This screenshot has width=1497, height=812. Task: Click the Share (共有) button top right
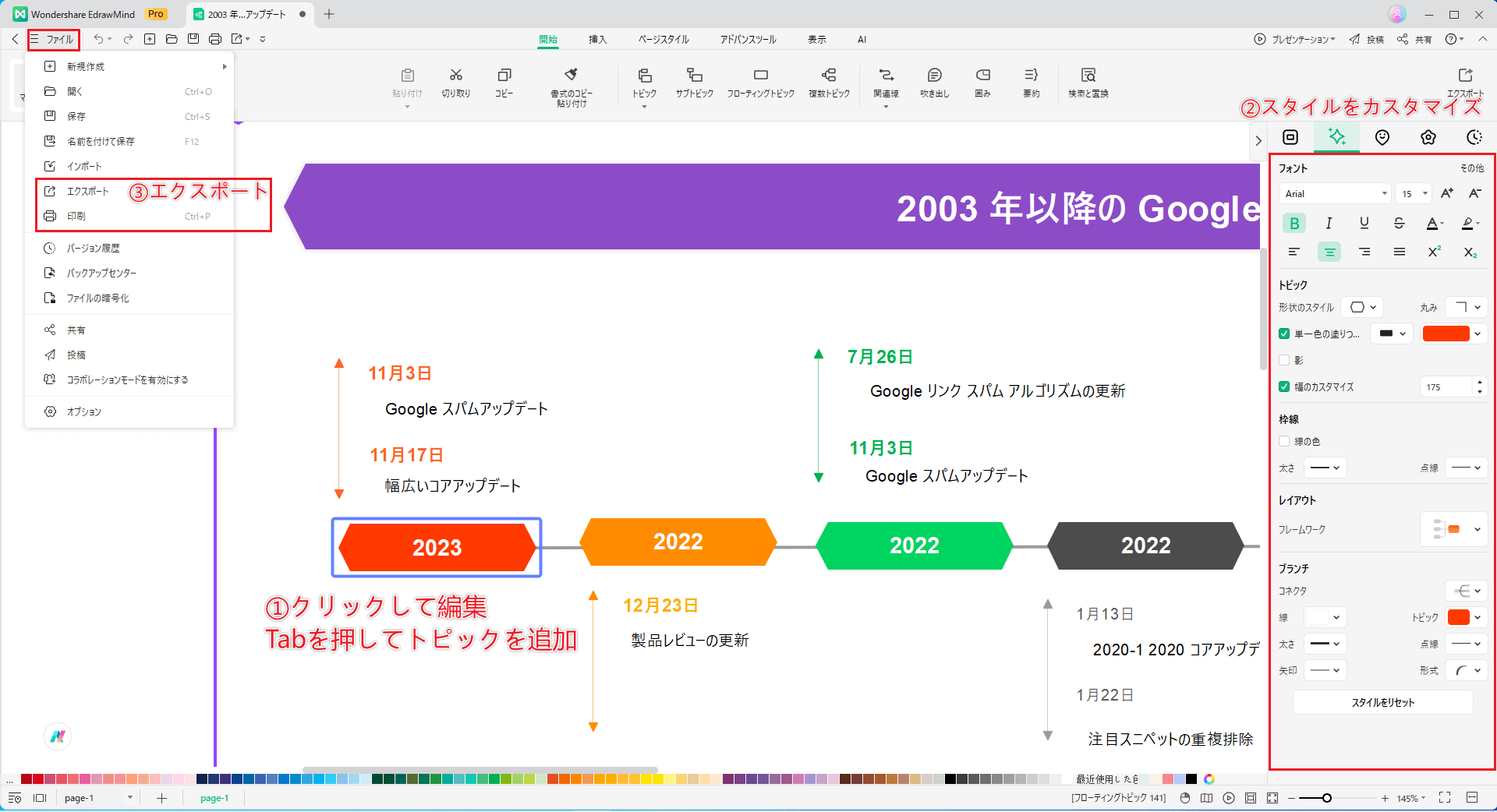1414,39
